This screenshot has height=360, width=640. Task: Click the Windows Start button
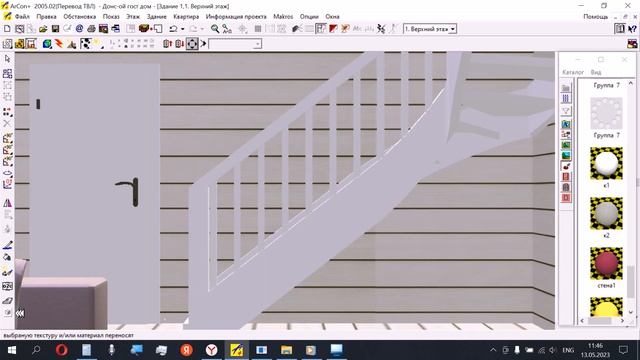(11, 350)
